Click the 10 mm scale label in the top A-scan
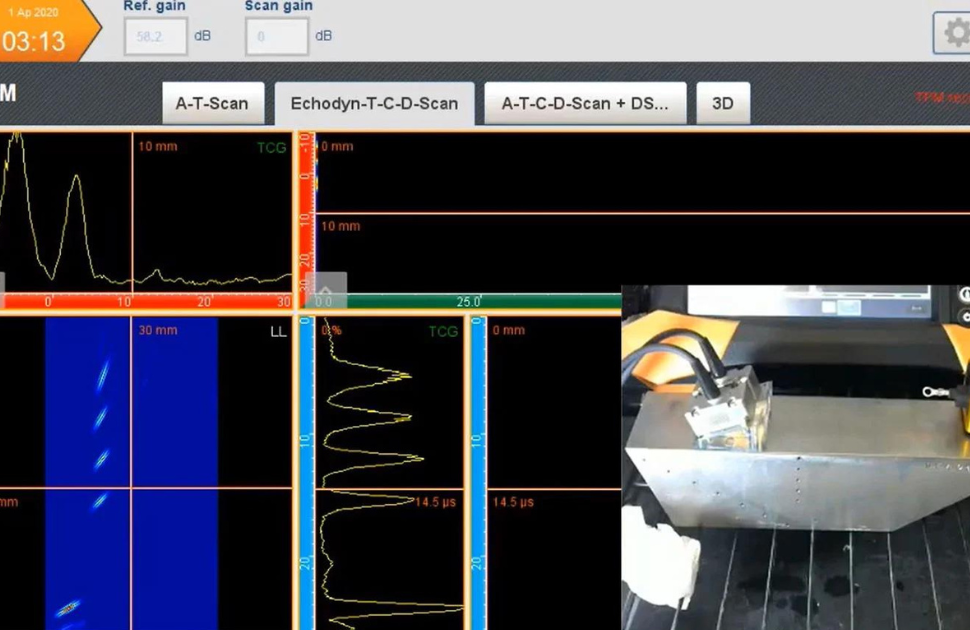 click(x=156, y=146)
